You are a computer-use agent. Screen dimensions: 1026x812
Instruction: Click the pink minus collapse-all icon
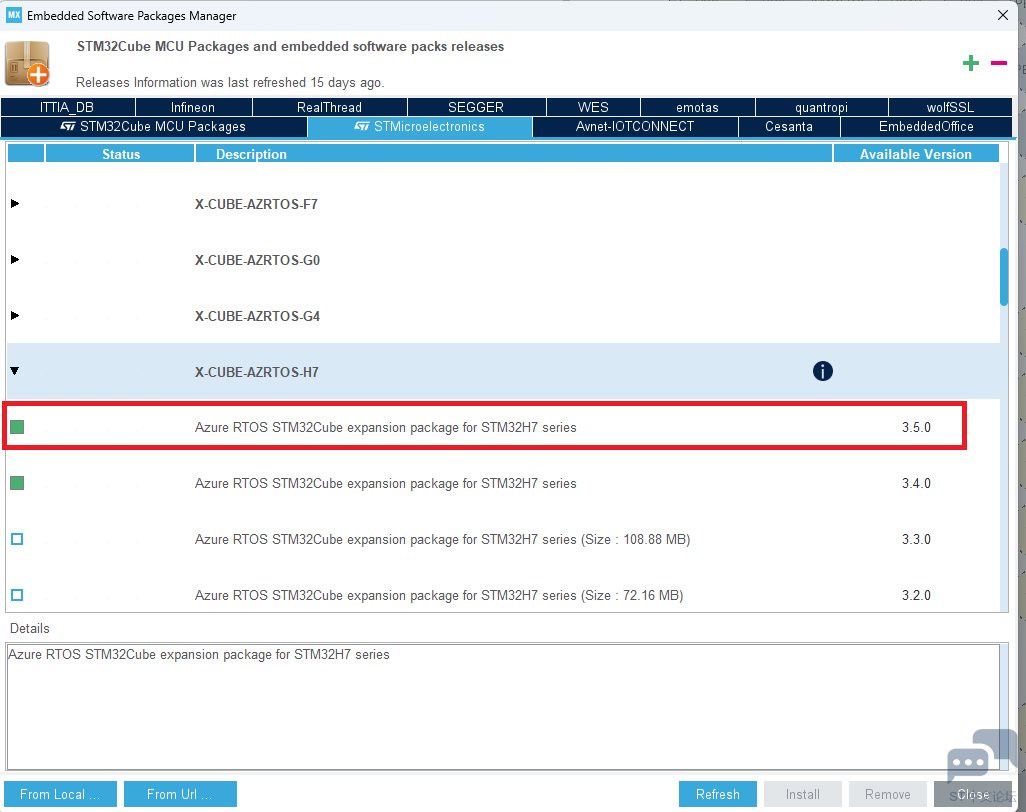click(999, 63)
